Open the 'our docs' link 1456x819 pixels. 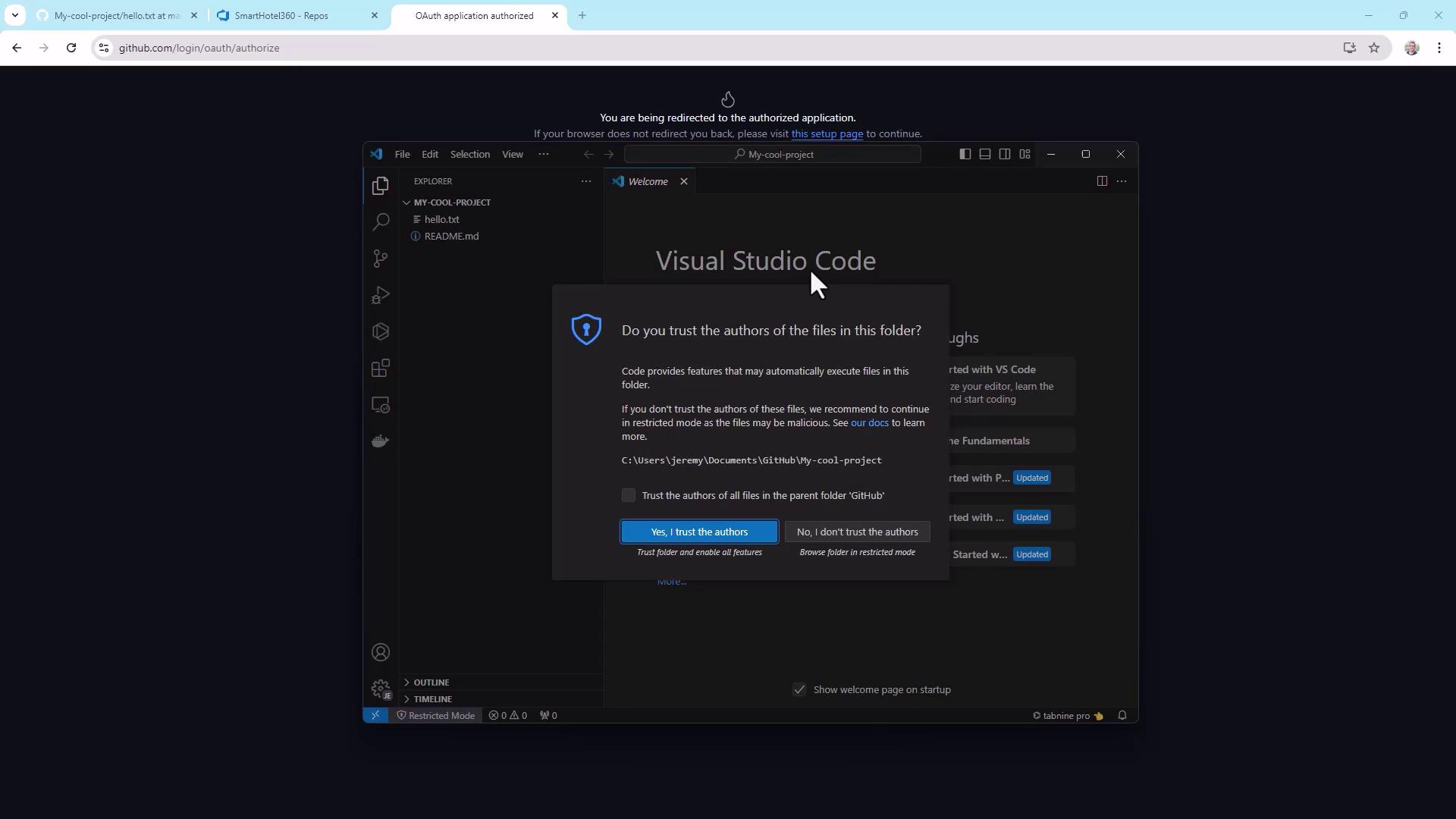click(869, 423)
